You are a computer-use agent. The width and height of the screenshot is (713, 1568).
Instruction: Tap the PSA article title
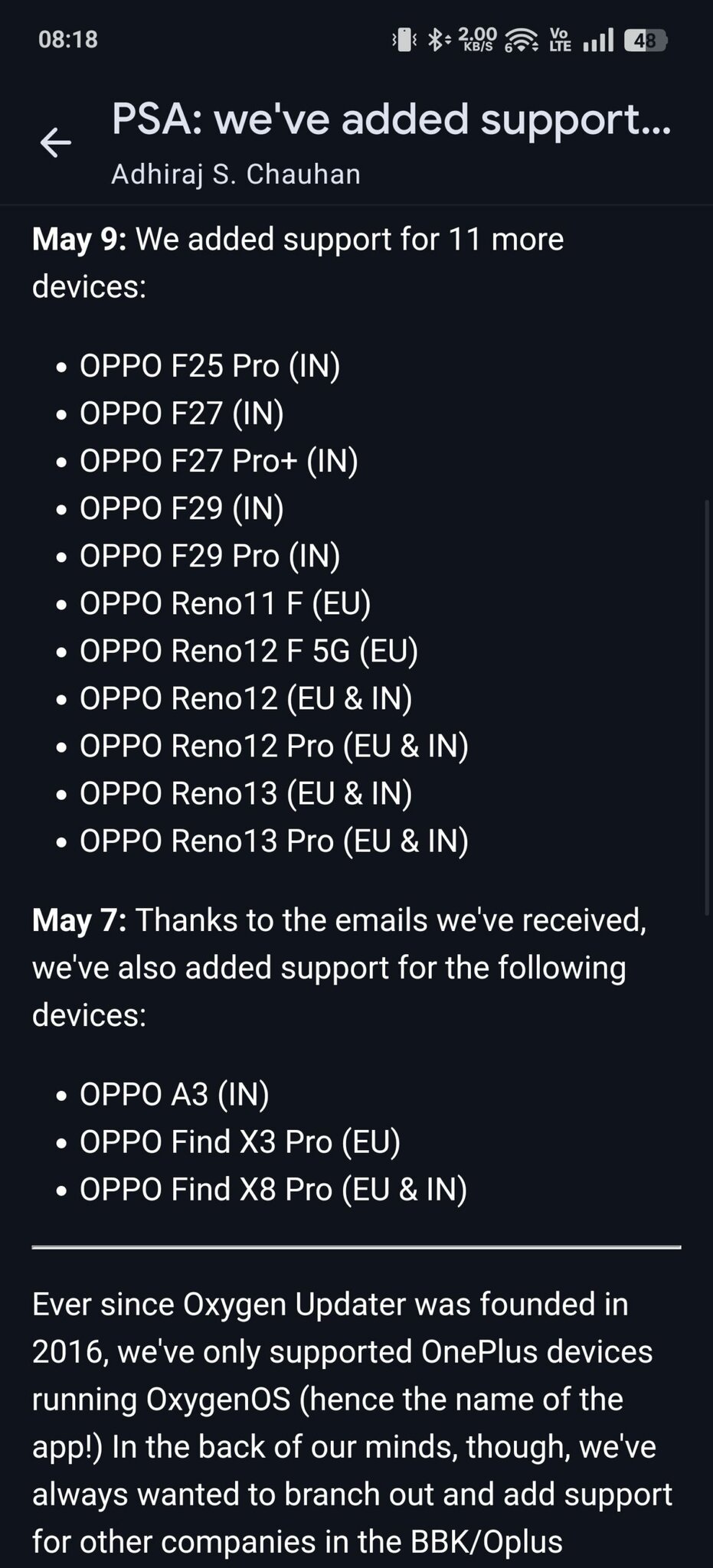tap(391, 120)
